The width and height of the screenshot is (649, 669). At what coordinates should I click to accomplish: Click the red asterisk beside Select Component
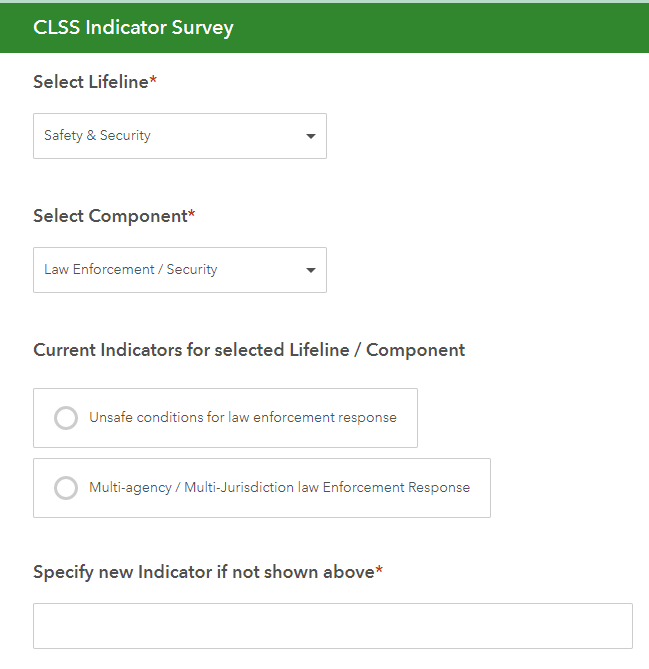coord(192,214)
